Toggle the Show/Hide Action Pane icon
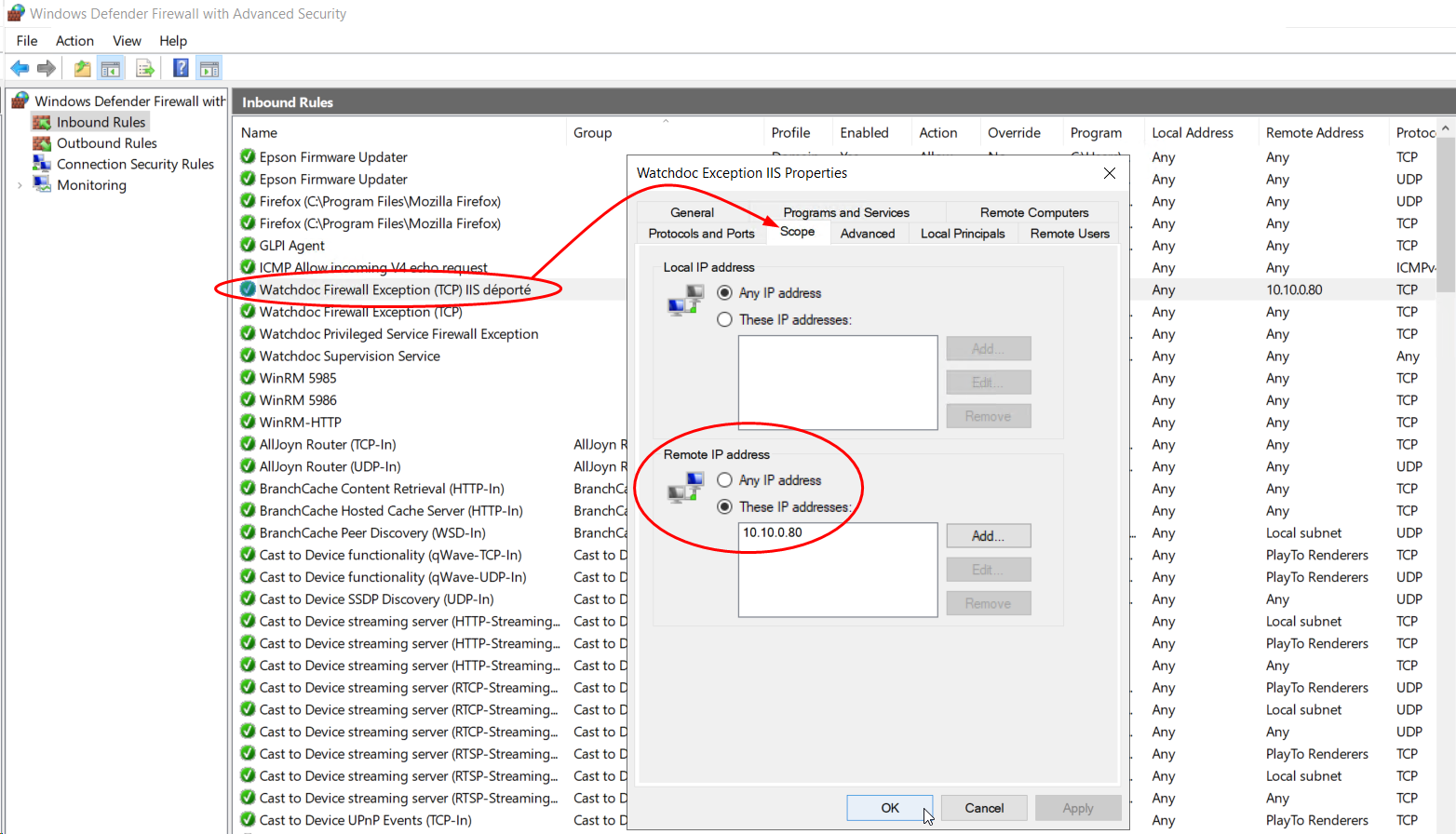This screenshot has width=1456, height=834. click(209, 68)
